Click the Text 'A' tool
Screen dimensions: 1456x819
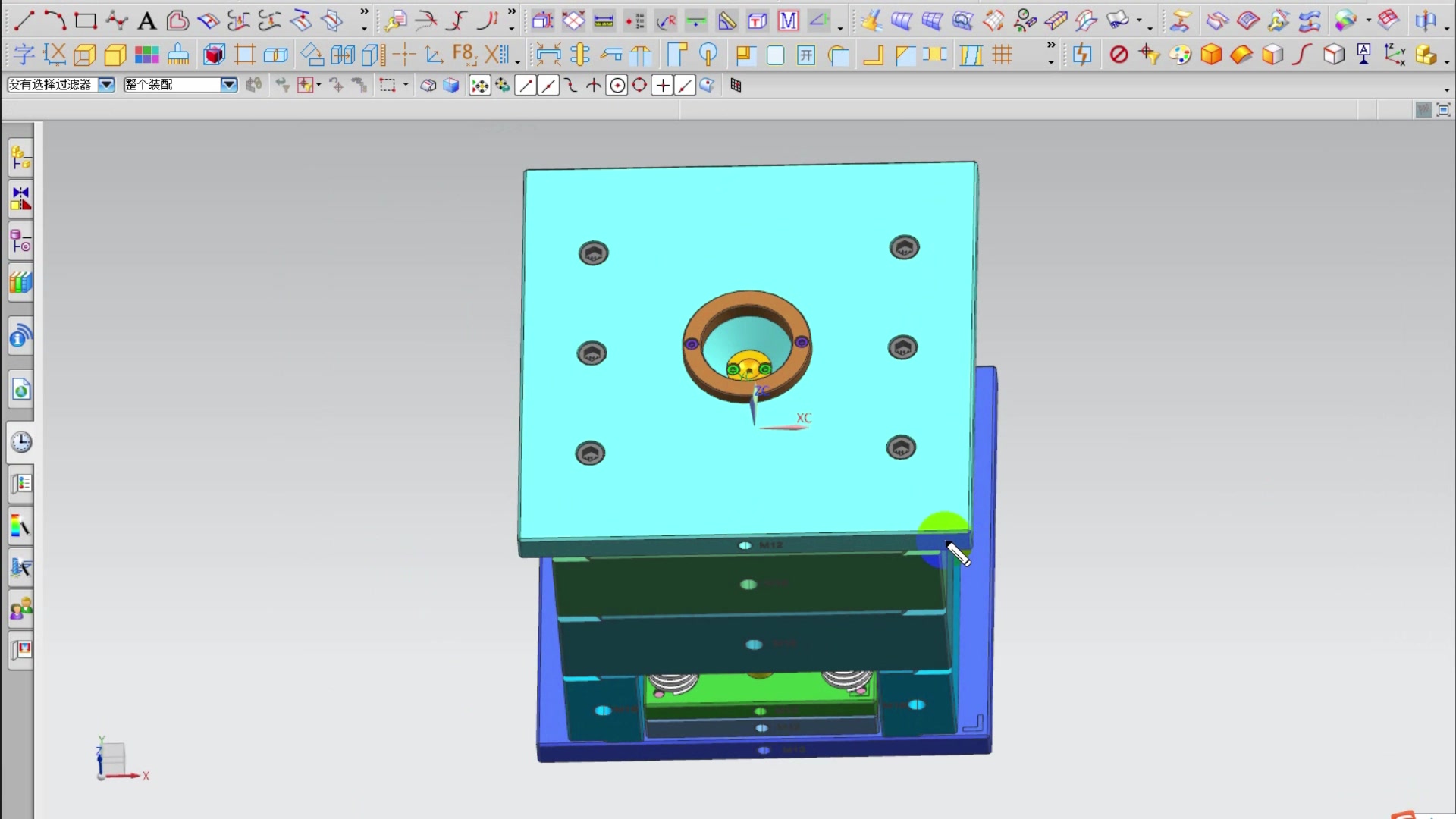pos(146,21)
